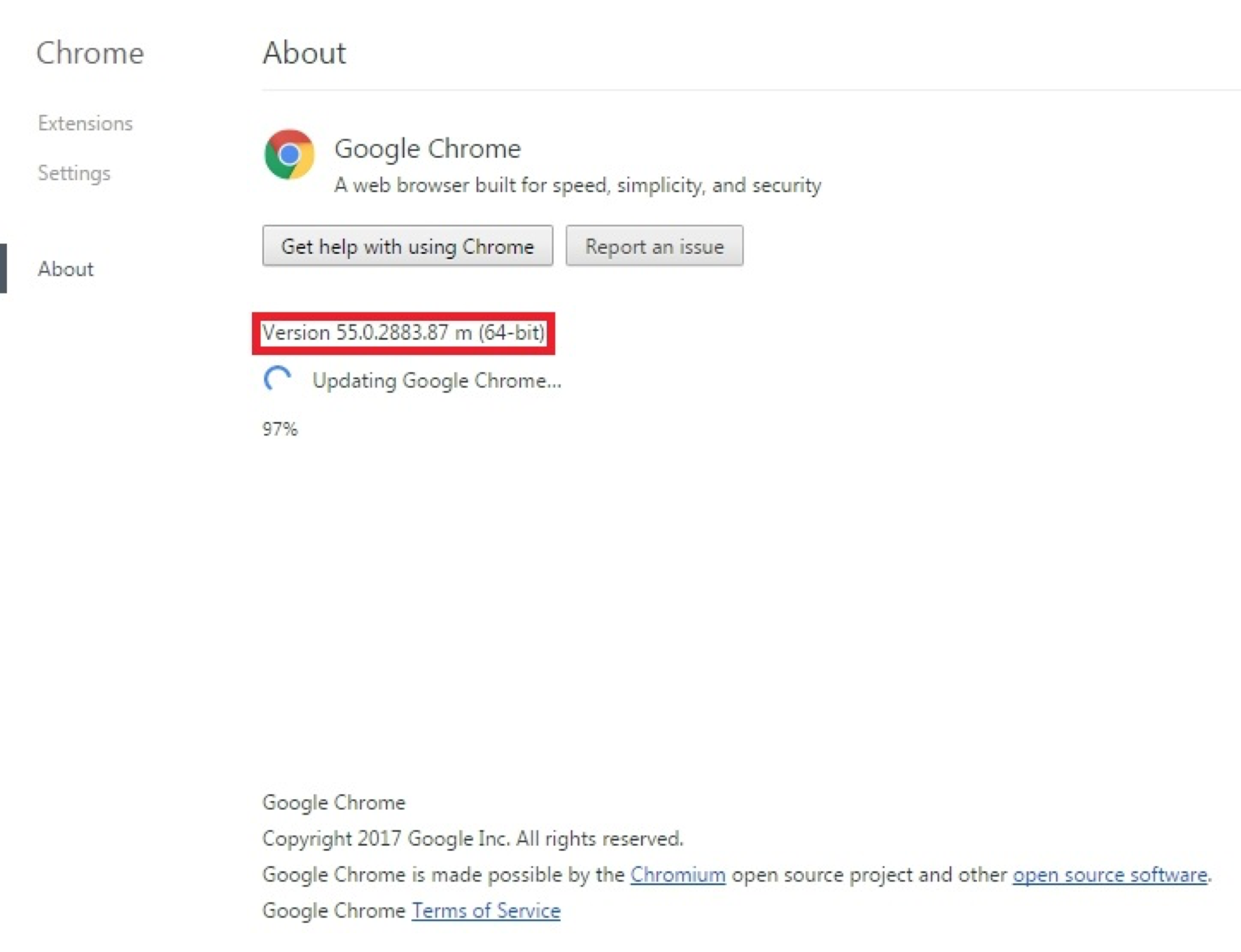Open Settings in the sidebar
The image size is (1241, 952).
pyautogui.click(x=74, y=173)
